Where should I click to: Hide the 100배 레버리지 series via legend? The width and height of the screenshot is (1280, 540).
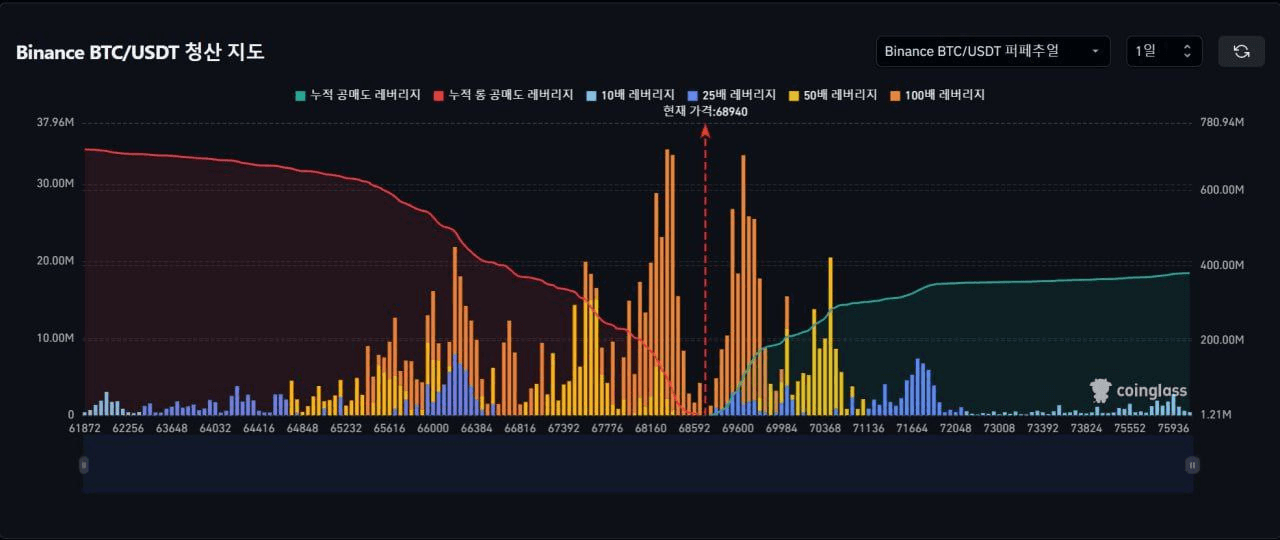tap(896, 95)
